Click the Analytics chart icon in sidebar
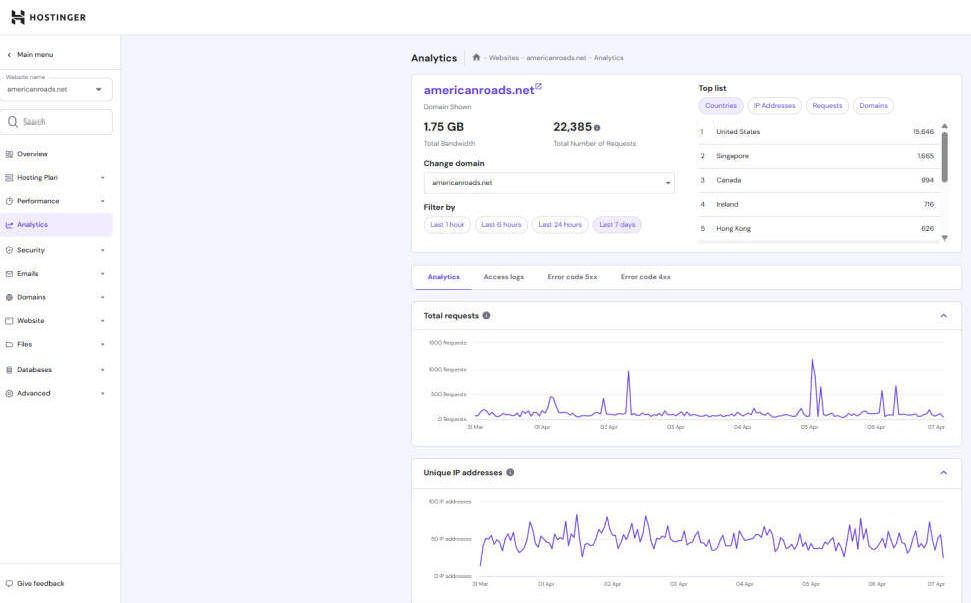The image size is (971, 603). [9, 225]
